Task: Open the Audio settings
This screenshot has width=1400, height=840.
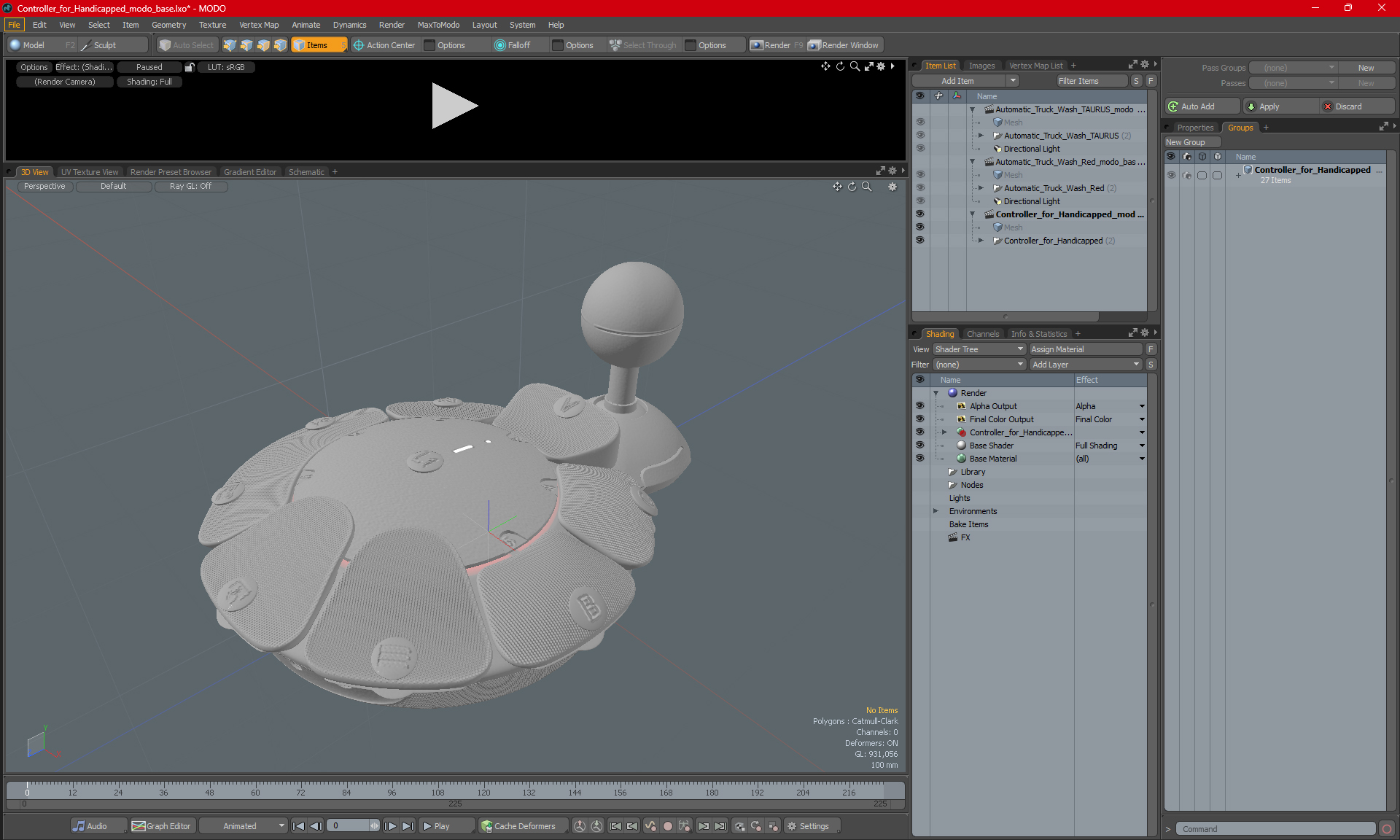Action: pos(98,826)
